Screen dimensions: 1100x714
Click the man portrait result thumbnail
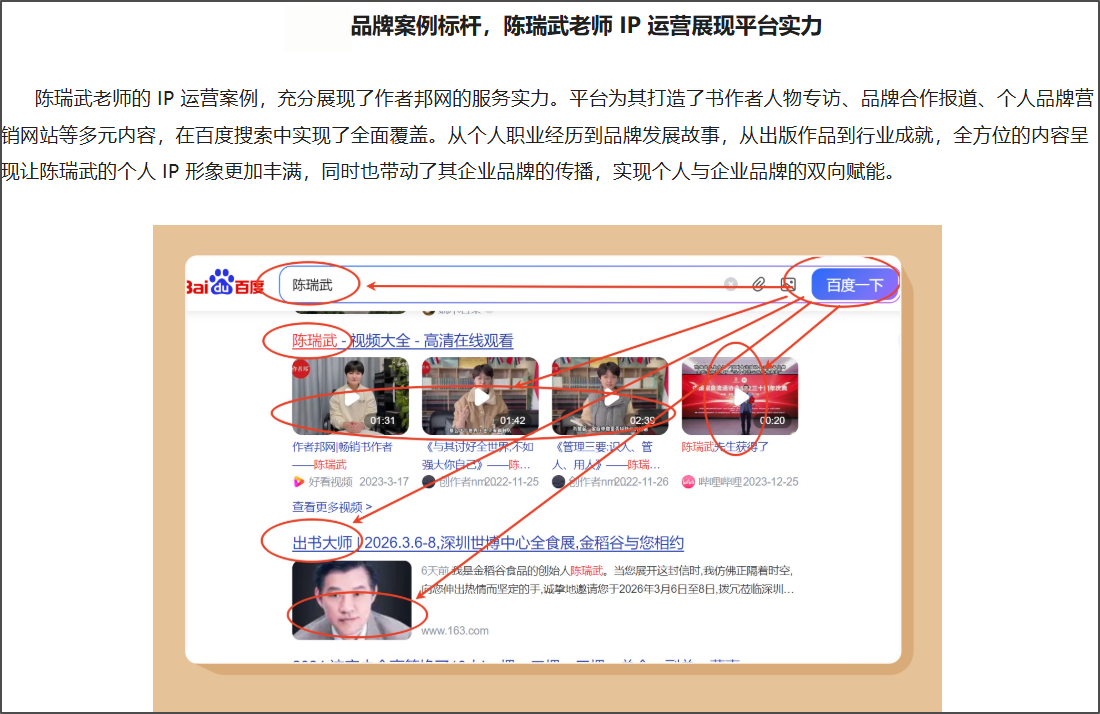(351, 600)
